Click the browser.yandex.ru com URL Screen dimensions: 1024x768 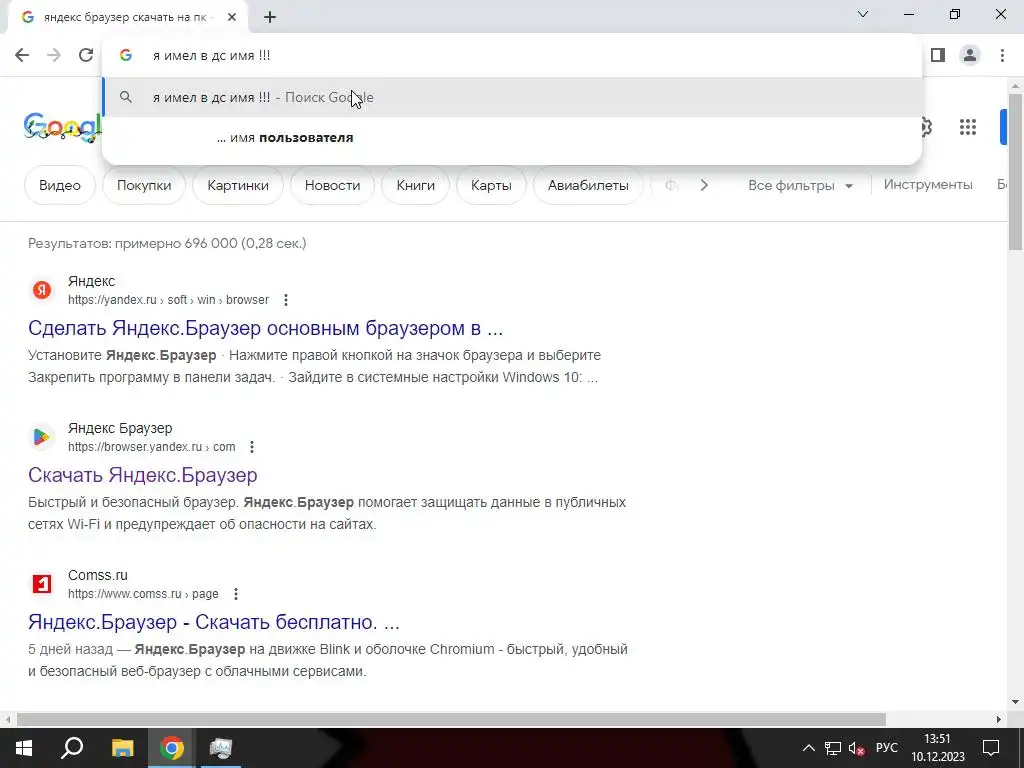(x=152, y=447)
